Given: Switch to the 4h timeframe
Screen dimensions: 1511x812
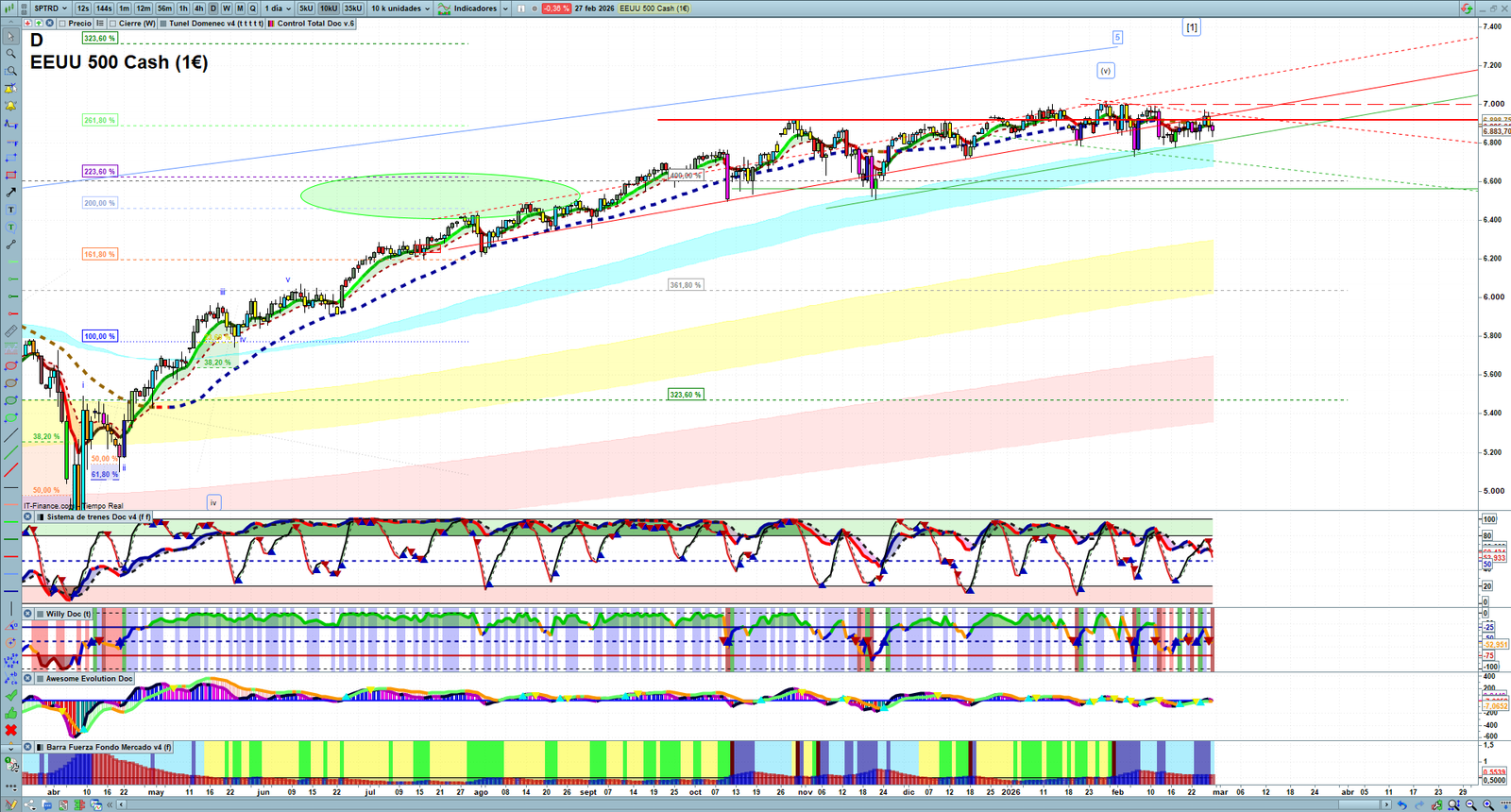Looking at the screenshot, I should coord(198,8).
